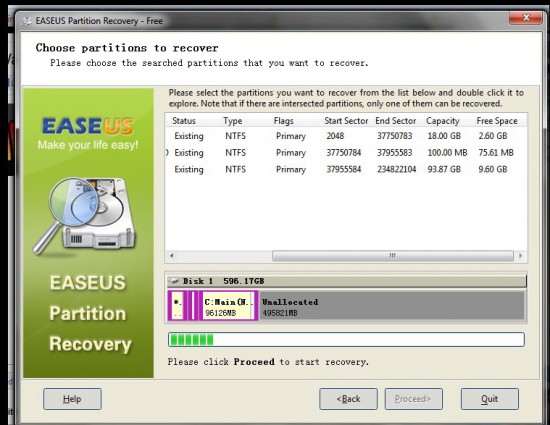This screenshot has width=550, height=425.
Task: Click the End Sector column header
Action: click(396, 121)
